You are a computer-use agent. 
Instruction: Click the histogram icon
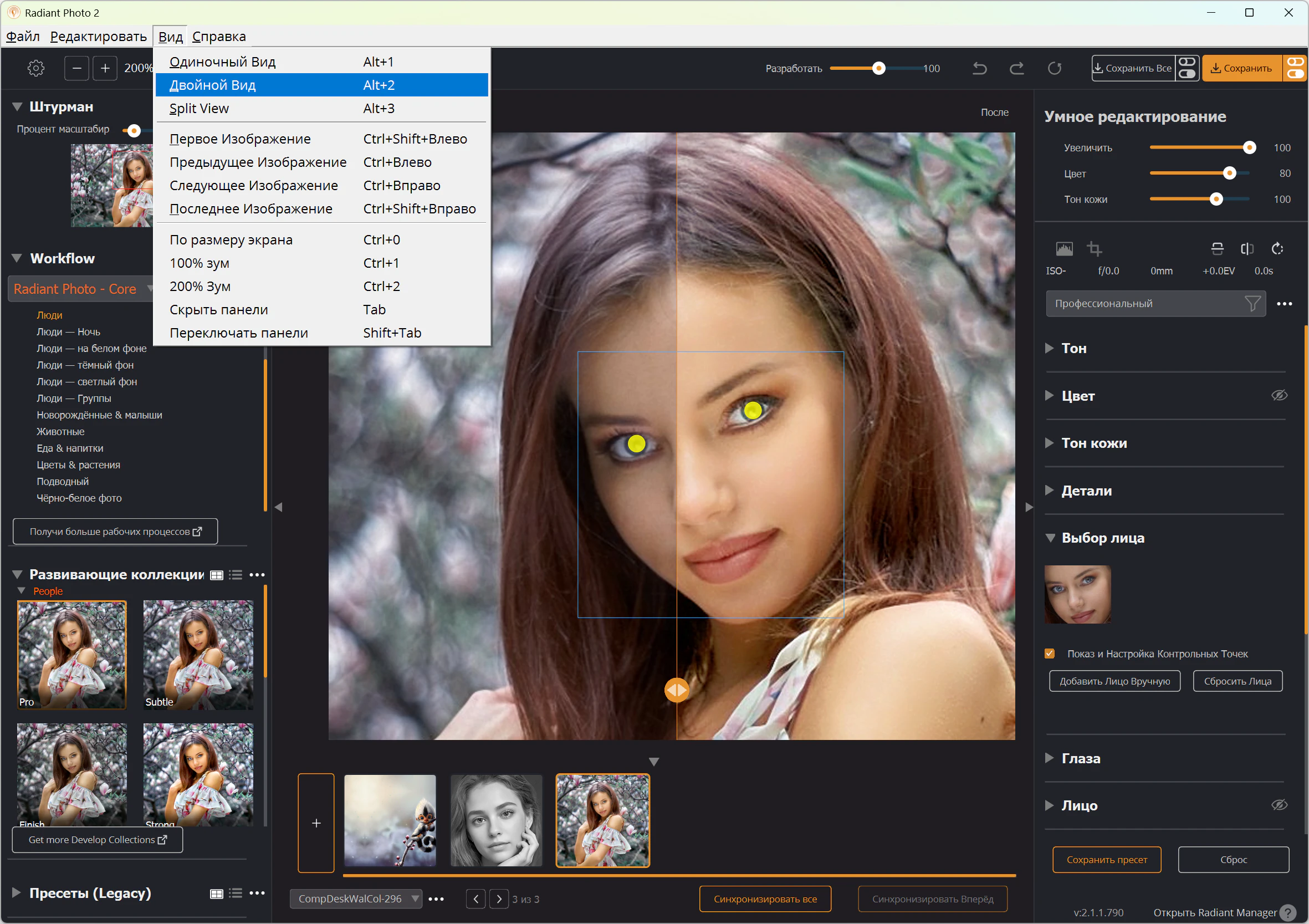pos(1064,249)
